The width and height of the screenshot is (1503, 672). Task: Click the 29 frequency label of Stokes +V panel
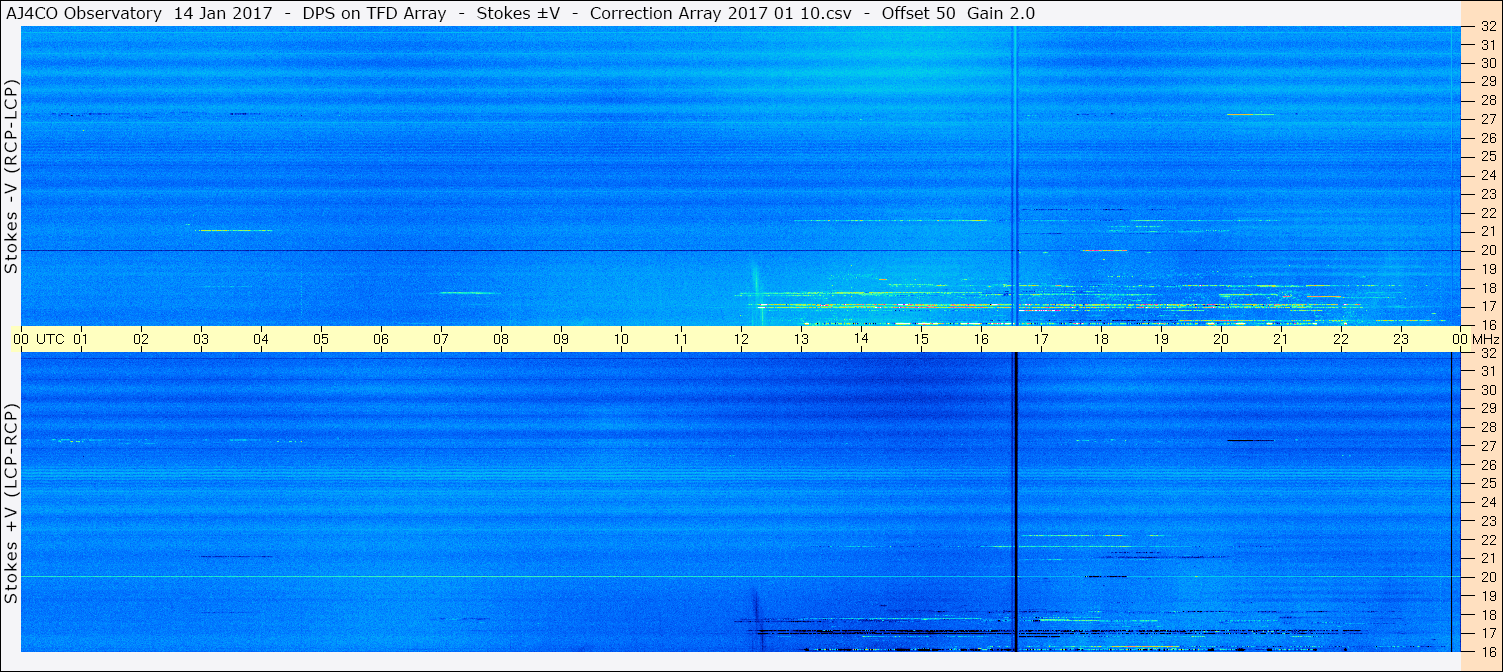pyautogui.click(x=1488, y=408)
